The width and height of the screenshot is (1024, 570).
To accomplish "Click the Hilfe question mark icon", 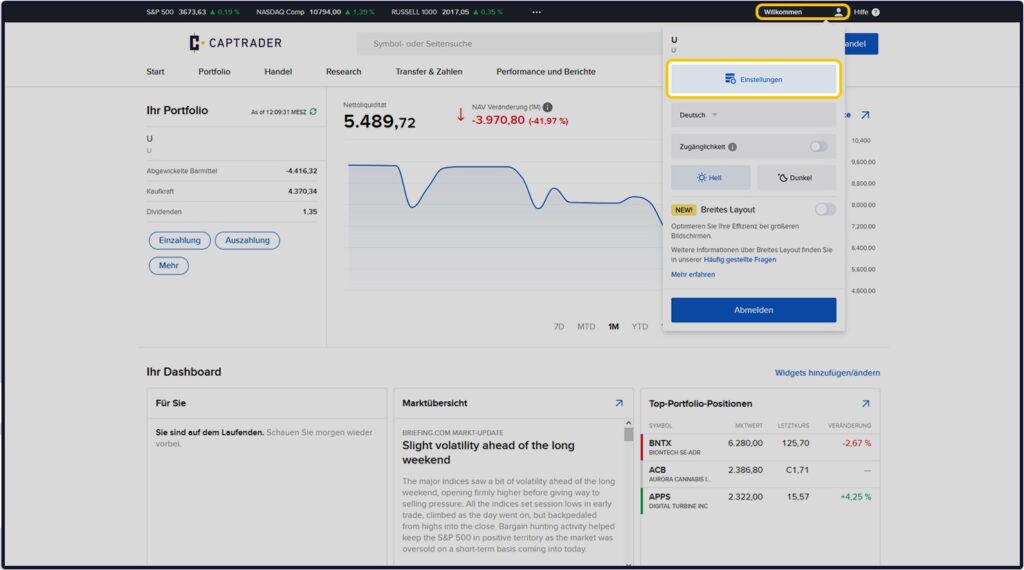I will point(876,12).
